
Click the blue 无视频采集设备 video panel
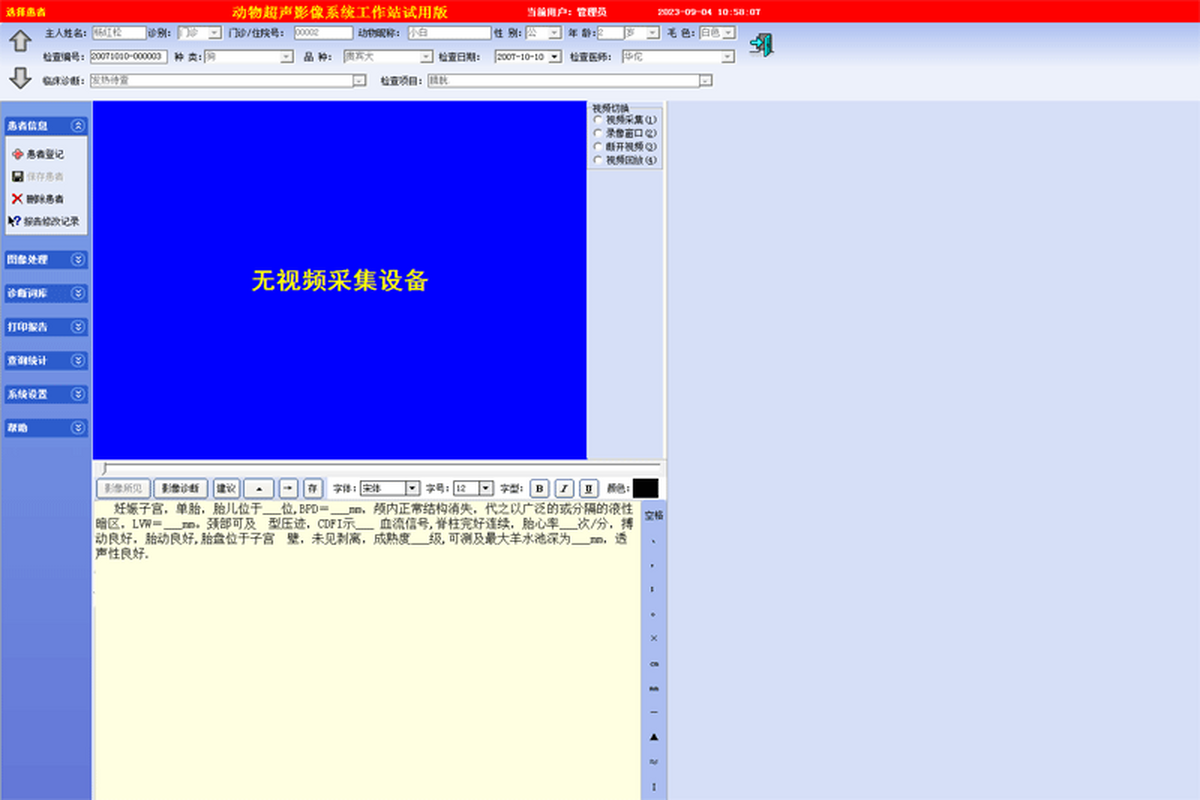tap(340, 280)
